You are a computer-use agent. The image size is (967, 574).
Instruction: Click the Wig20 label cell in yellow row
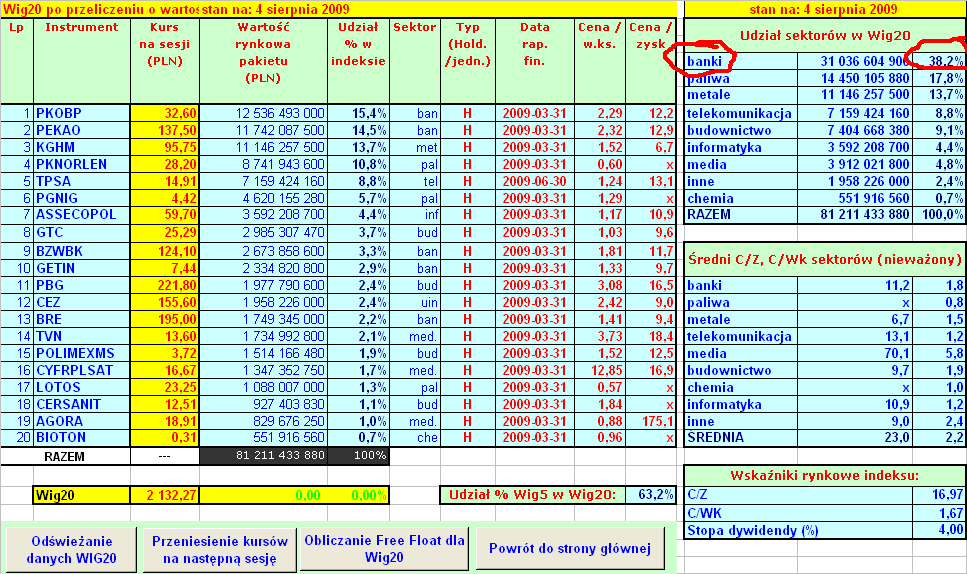coord(81,495)
